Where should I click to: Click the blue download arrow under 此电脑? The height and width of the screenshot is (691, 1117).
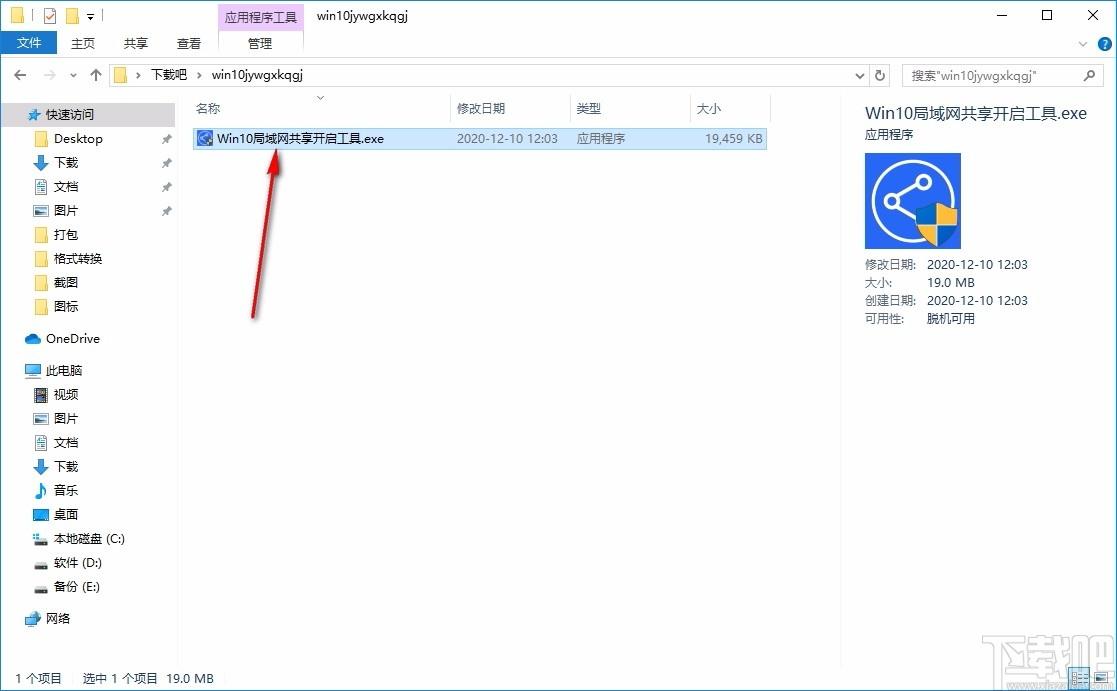click(x=41, y=467)
